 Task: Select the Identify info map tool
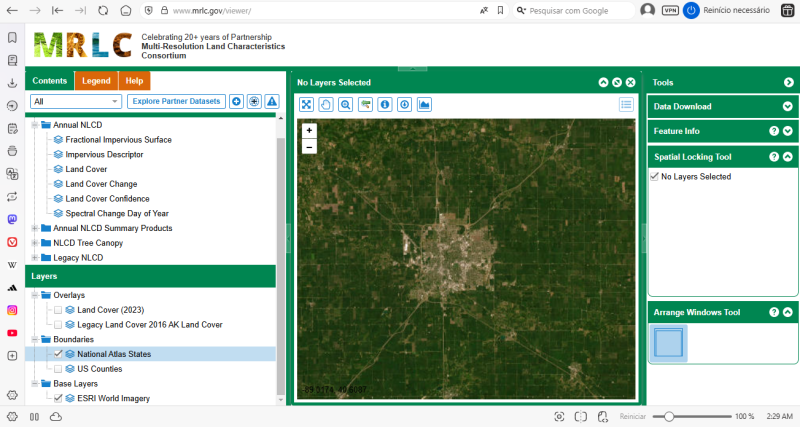(x=385, y=105)
